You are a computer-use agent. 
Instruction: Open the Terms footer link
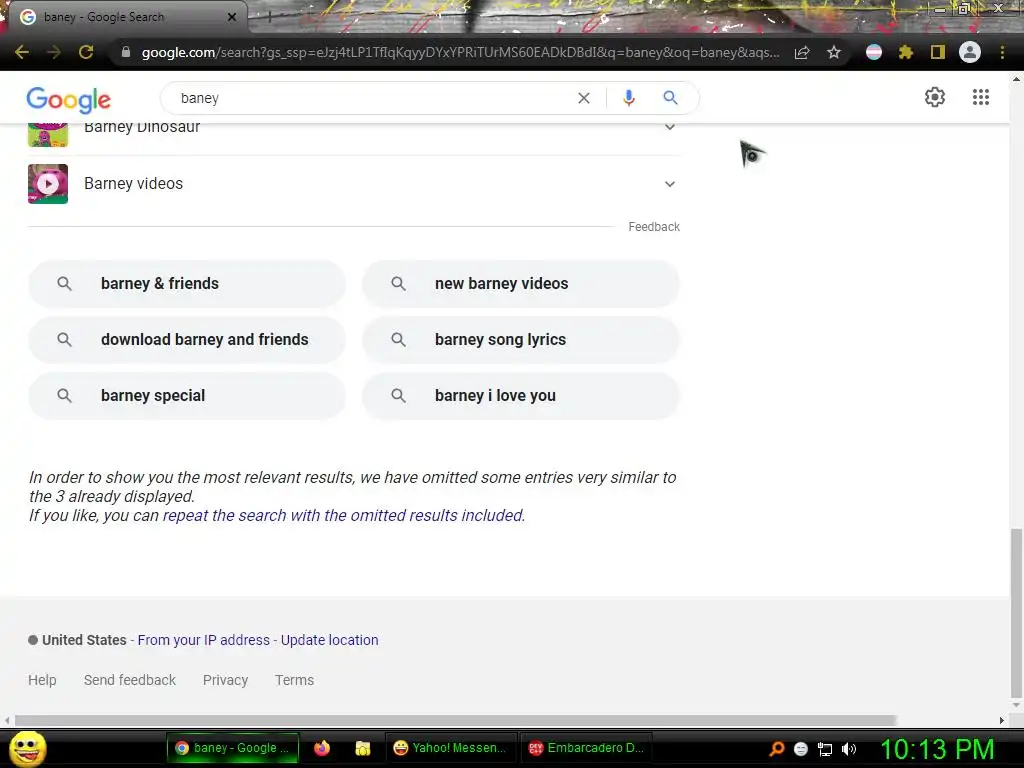[x=294, y=680]
